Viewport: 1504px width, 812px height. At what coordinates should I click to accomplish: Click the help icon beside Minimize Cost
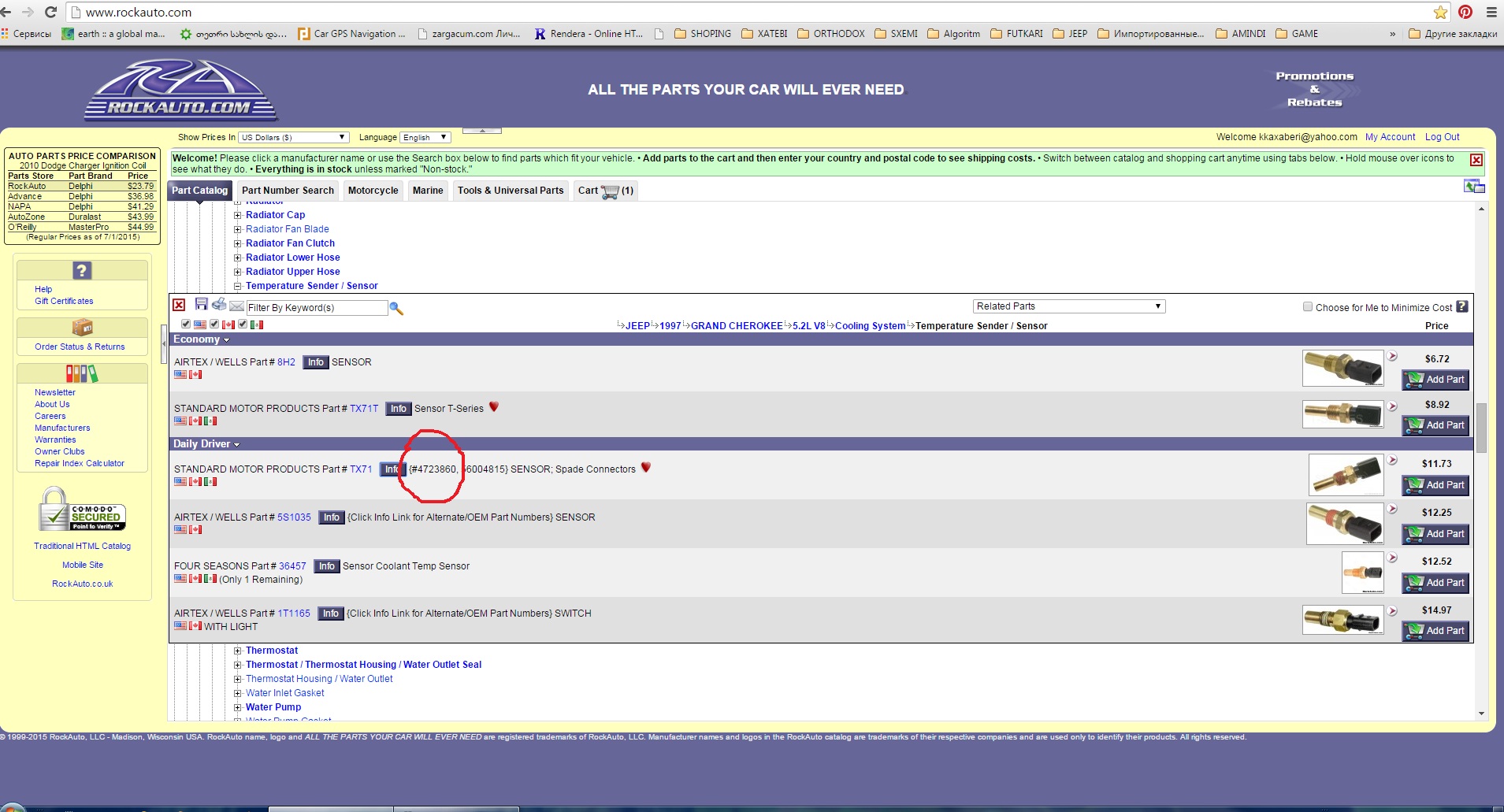1462,306
